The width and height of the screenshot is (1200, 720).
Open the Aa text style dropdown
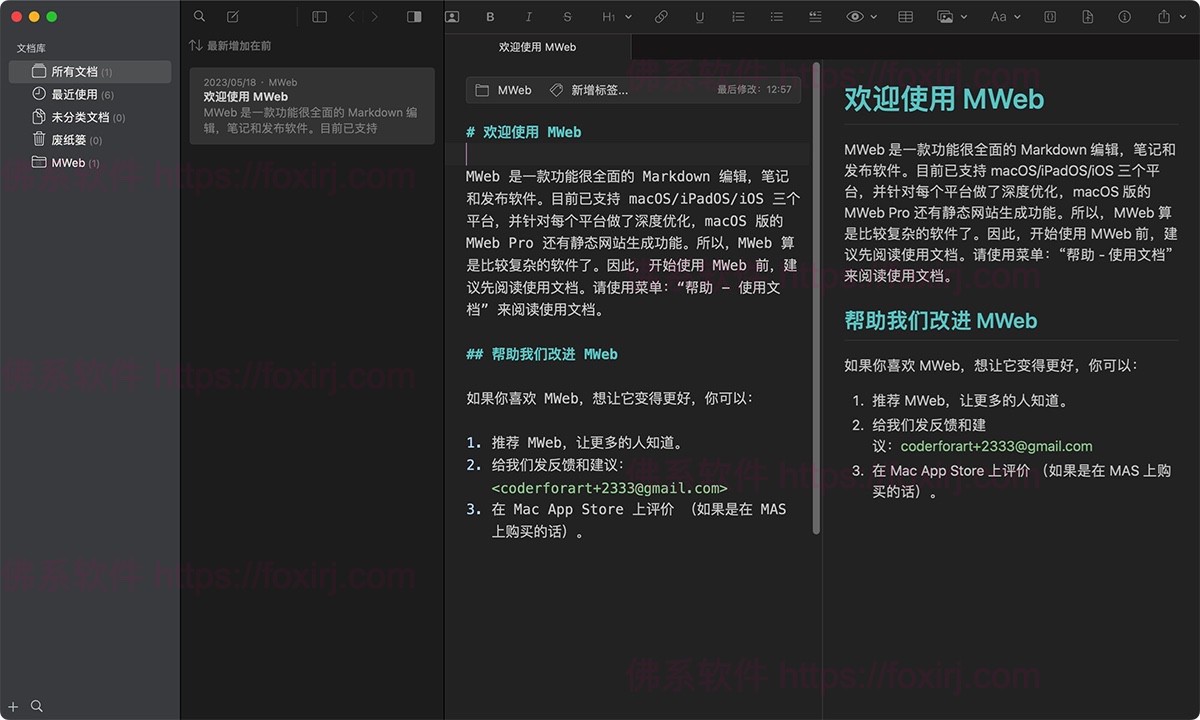point(1004,17)
